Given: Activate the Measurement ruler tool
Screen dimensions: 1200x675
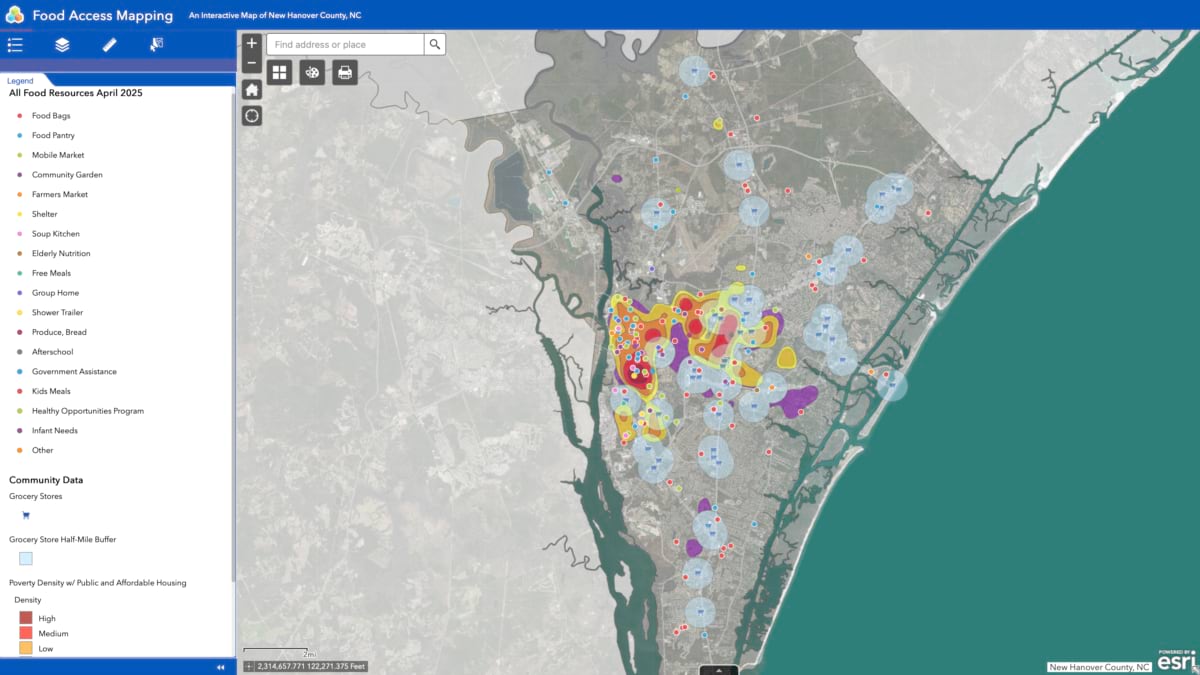Looking at the screenshot, I should [x=110, y=45].
